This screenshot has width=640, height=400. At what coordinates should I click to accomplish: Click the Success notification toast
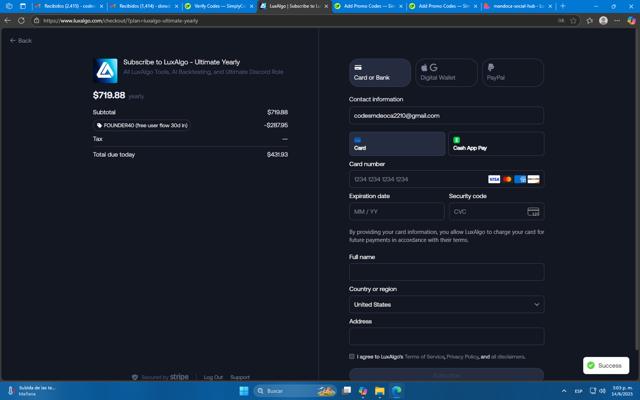pyautogui.click(x=606, y=365)
